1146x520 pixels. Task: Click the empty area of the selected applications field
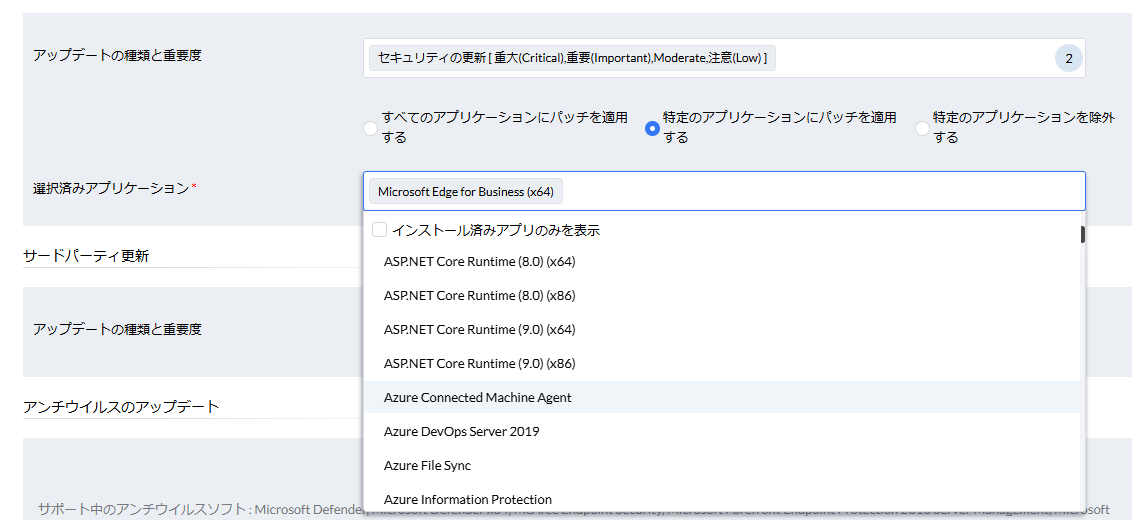click(x=820, y=192)
